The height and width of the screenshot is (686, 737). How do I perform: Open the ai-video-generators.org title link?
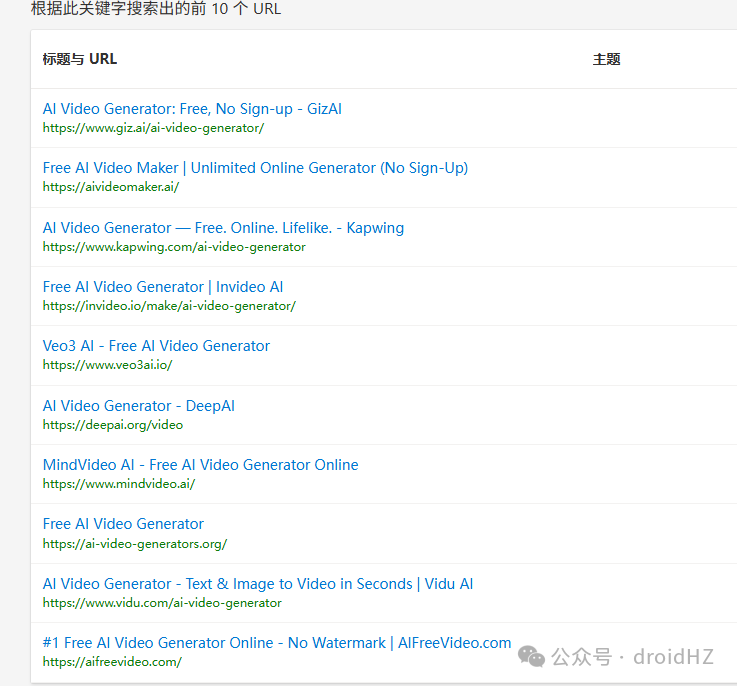click(123, 524)
